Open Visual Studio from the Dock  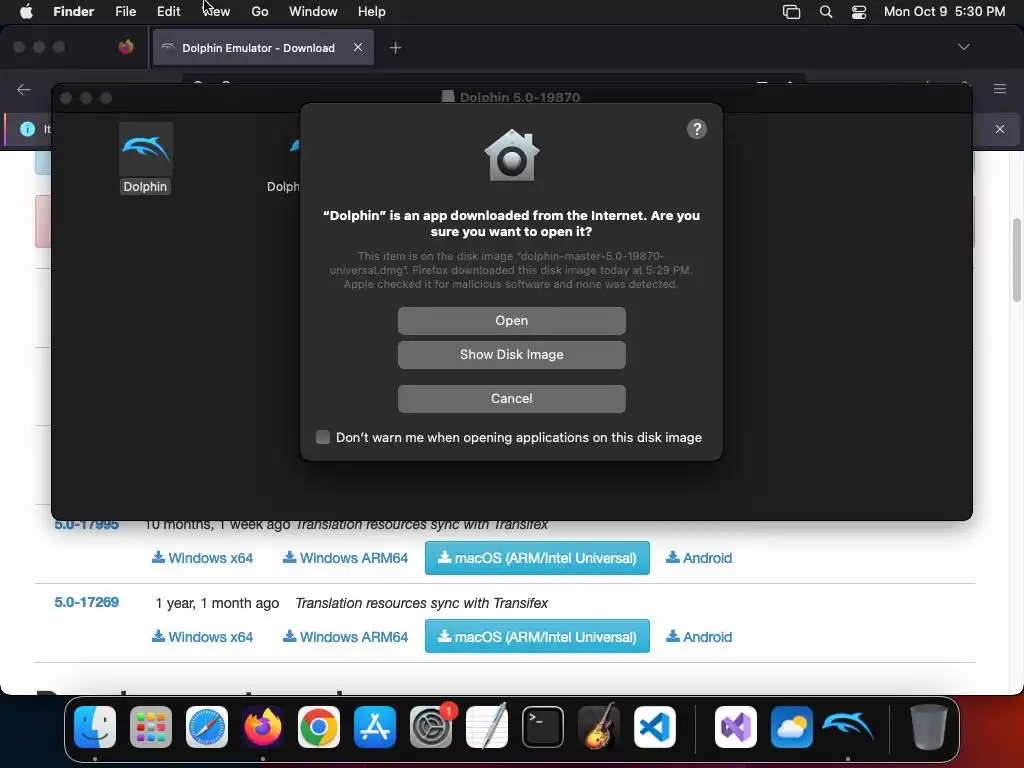(736, 727)
